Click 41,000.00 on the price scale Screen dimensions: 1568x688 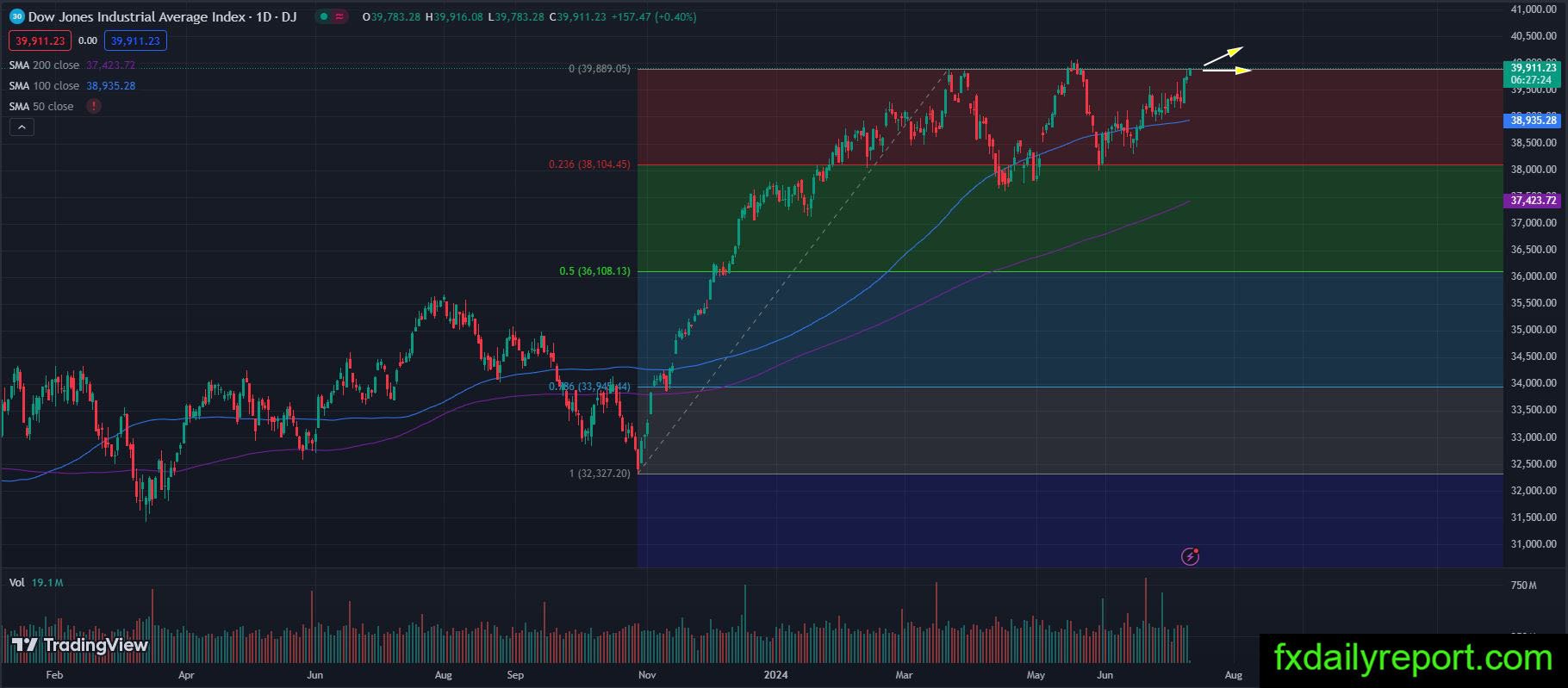point(1534,9)
